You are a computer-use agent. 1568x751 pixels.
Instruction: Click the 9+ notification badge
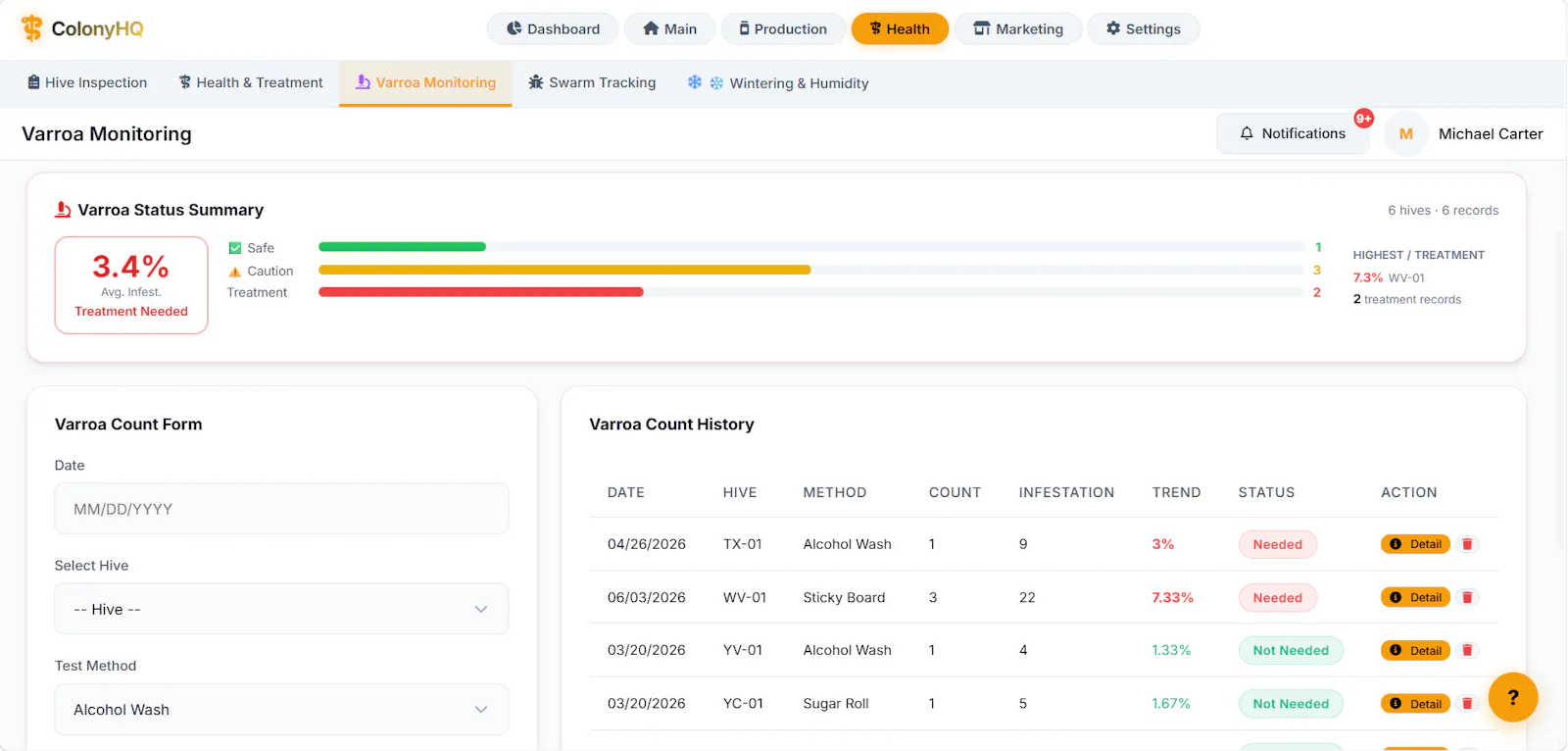click(x=1363, y=119)
